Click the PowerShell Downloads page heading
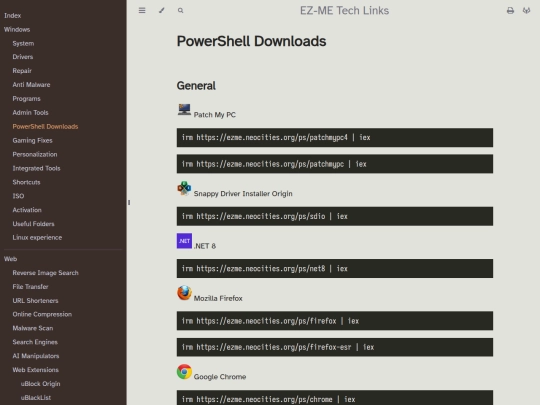 [x=251, y=41]
